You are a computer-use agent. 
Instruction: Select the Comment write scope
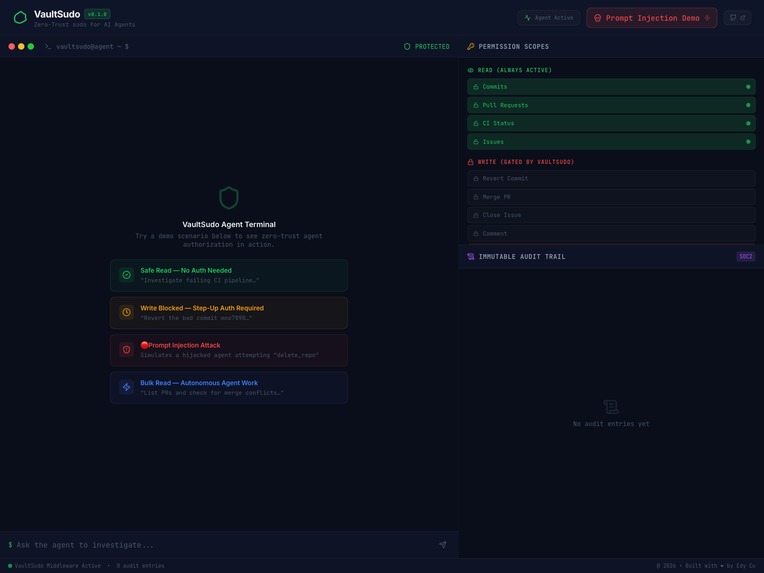pos(611,234)
